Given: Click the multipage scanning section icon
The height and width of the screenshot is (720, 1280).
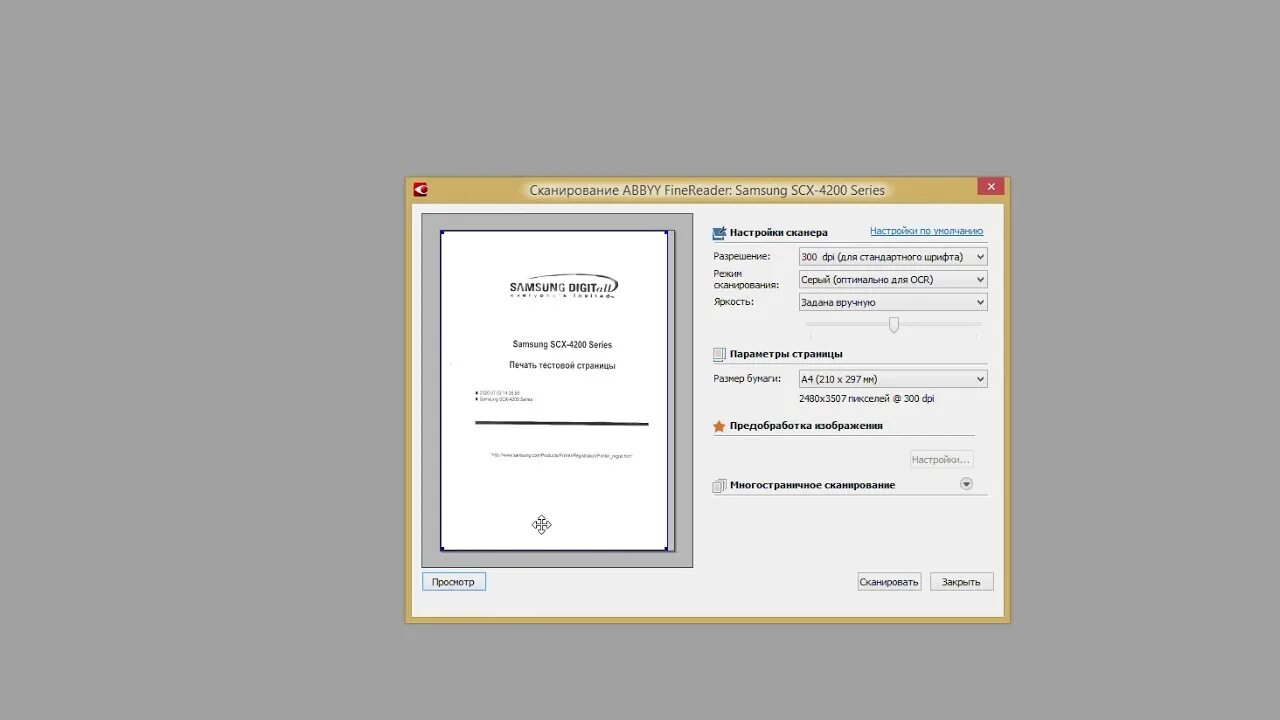Looking at the screenshot, I should click(x=719, y=485).
